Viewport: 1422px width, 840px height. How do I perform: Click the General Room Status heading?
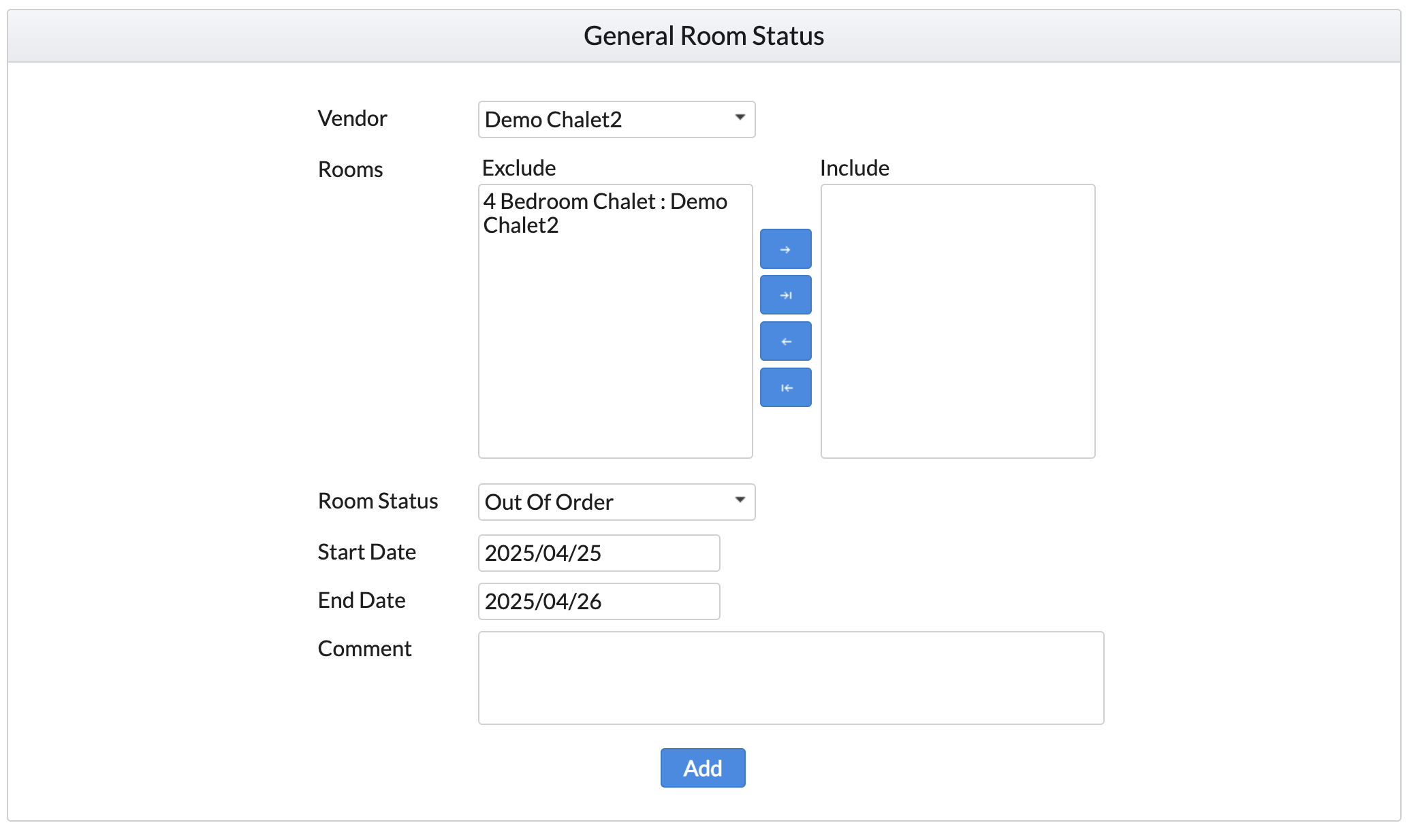pyautogui.click(x=704, y=36)
